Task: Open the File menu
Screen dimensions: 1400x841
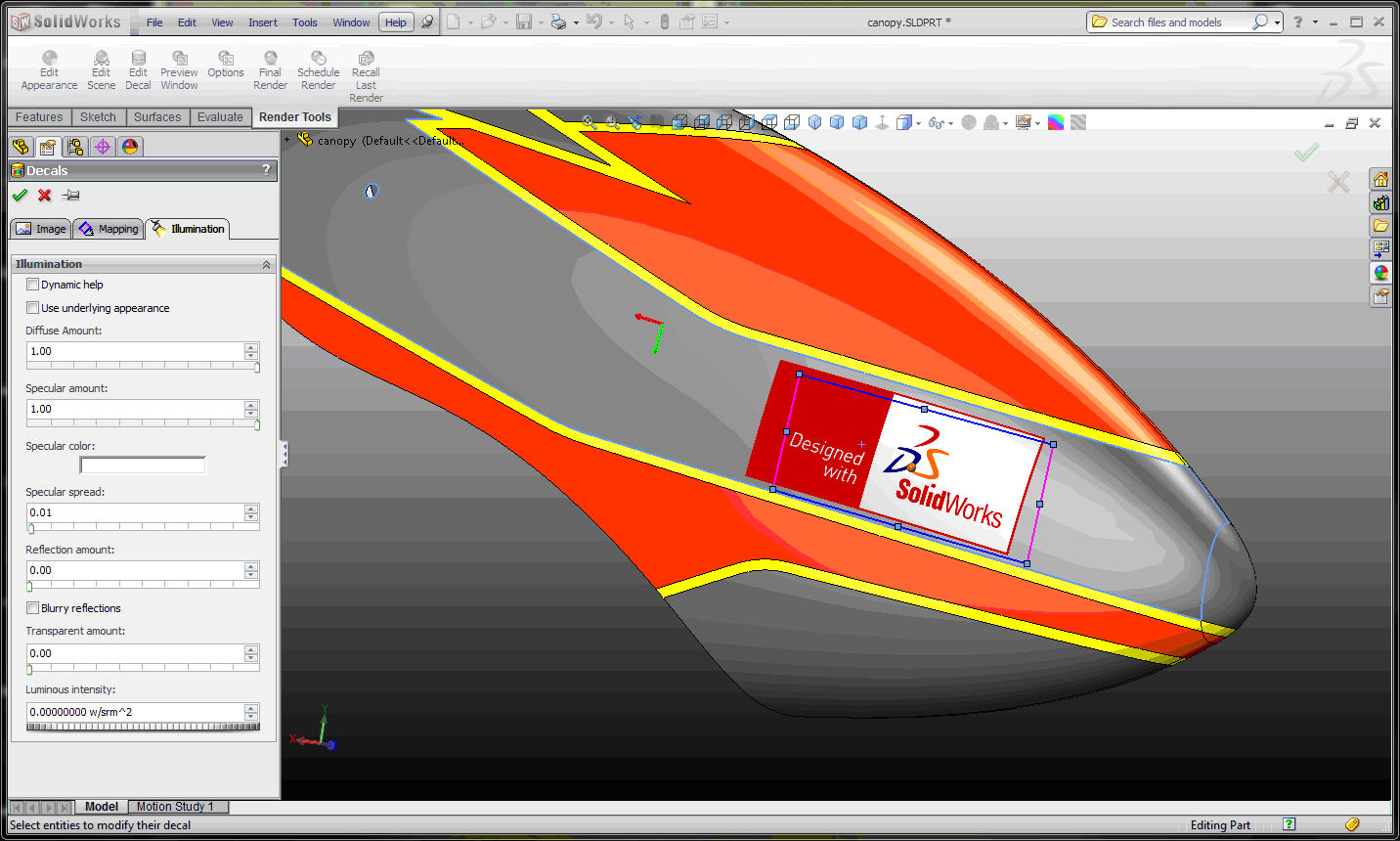Action: [x=154, y=22]
